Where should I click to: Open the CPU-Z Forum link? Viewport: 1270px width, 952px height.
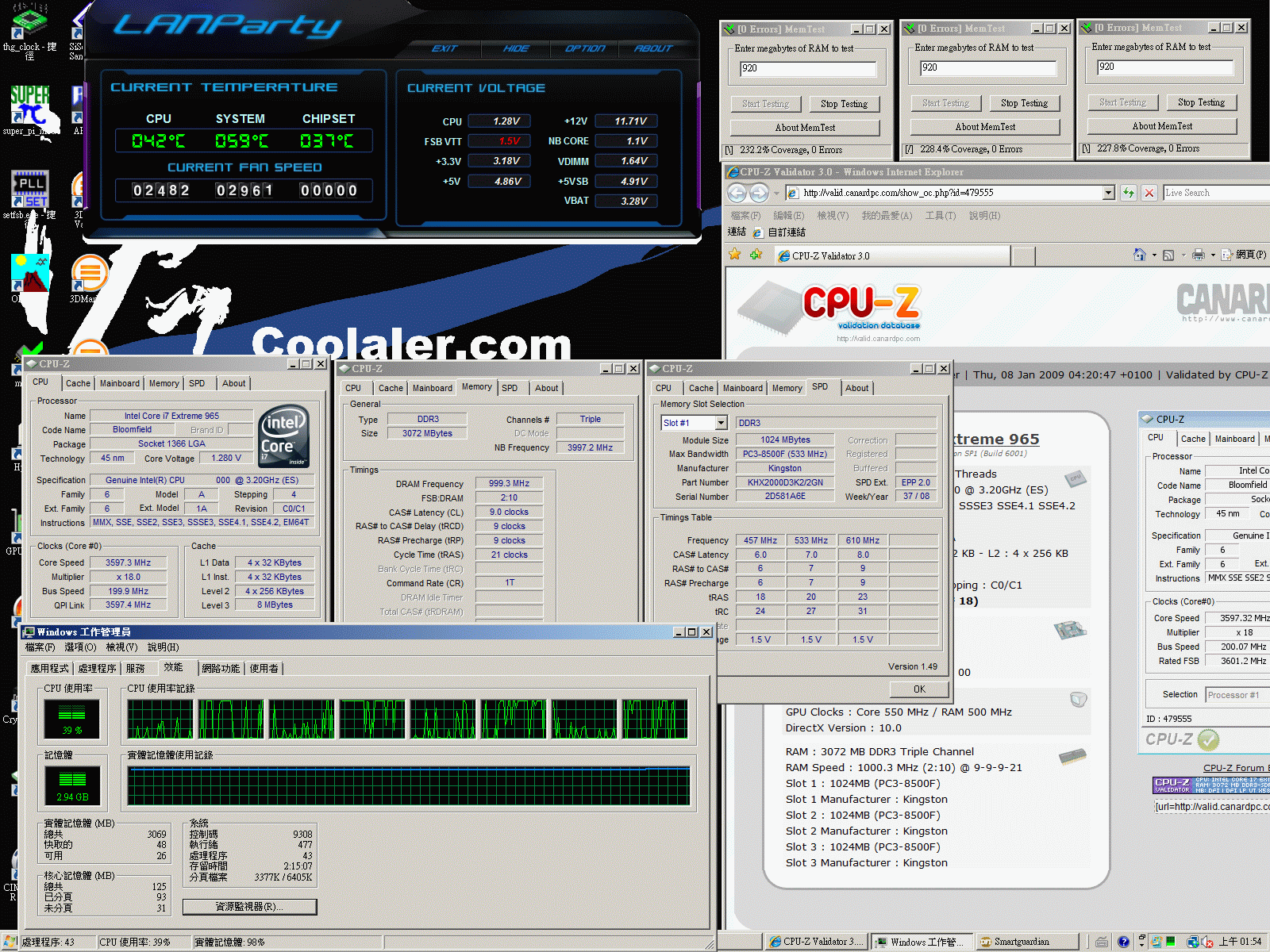[x=1236, y=768]
